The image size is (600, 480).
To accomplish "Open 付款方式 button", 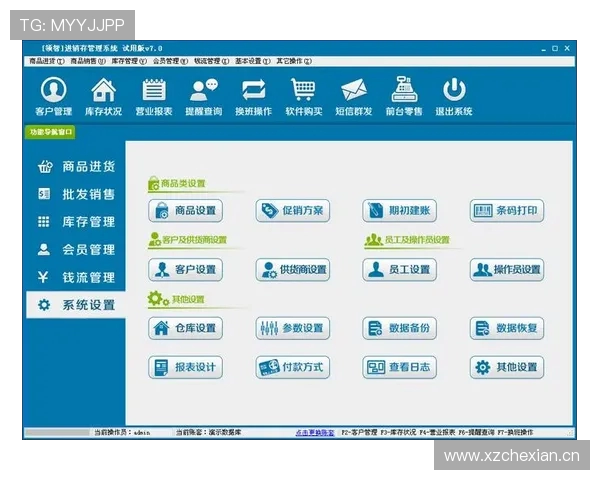I will tap(293, 367).
